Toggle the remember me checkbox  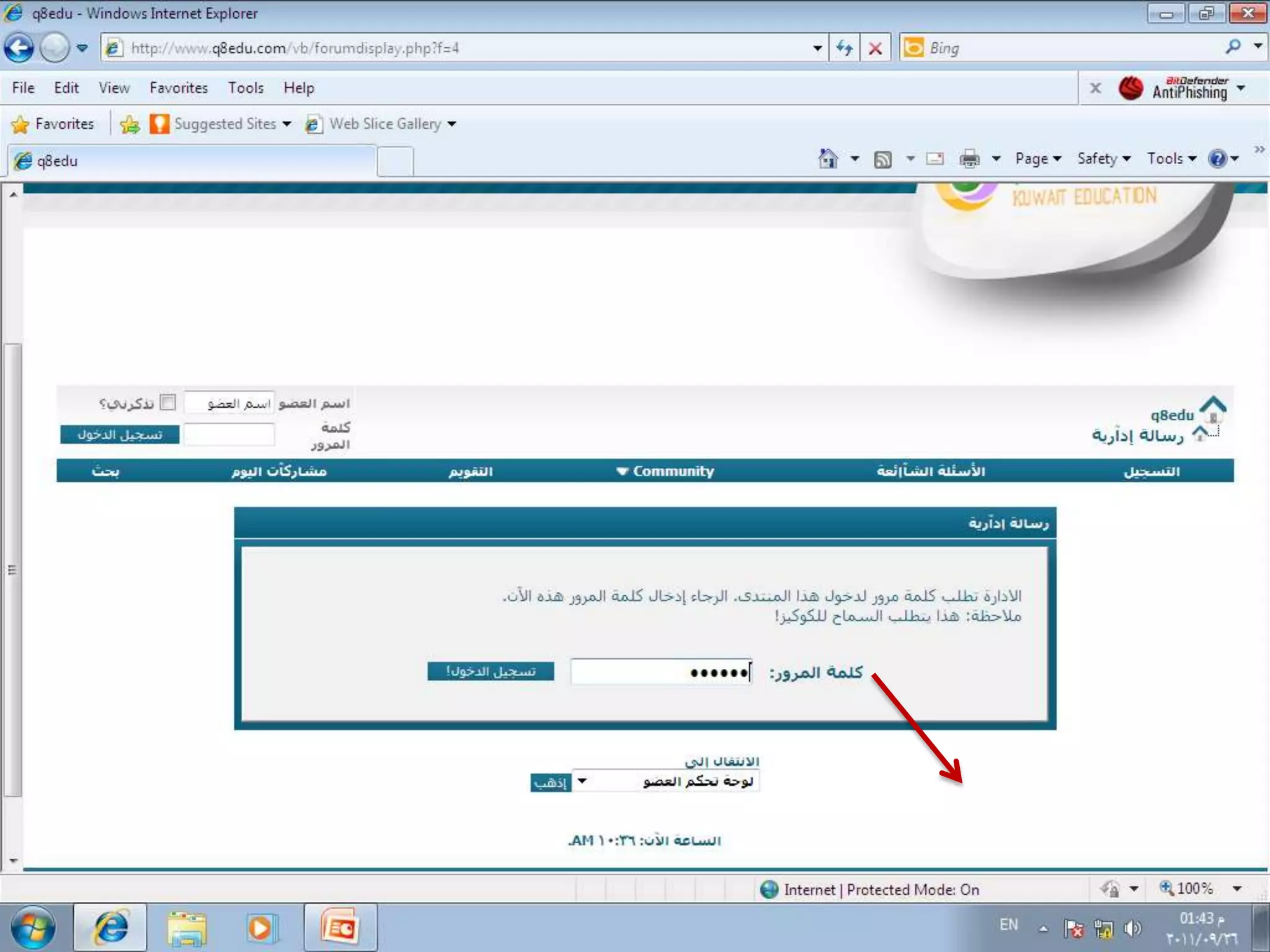(x=167, y=402)
